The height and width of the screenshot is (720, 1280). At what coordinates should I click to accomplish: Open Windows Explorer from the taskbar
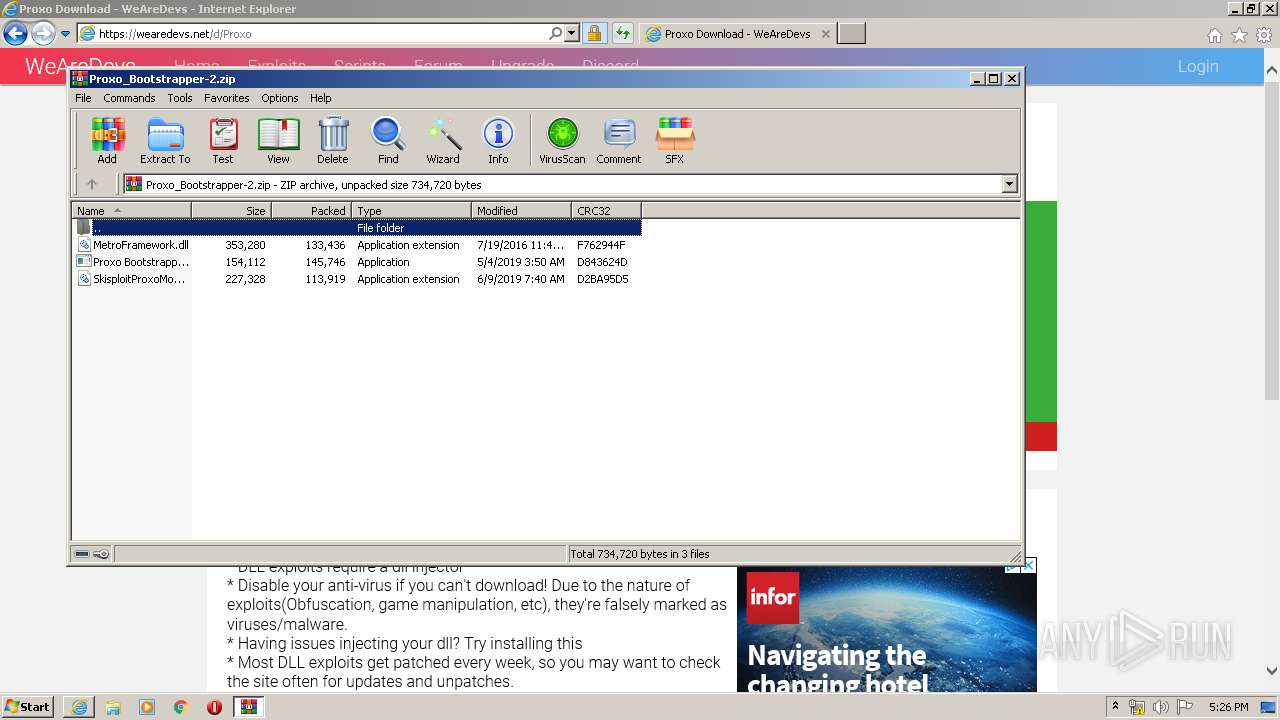point(113,707)
